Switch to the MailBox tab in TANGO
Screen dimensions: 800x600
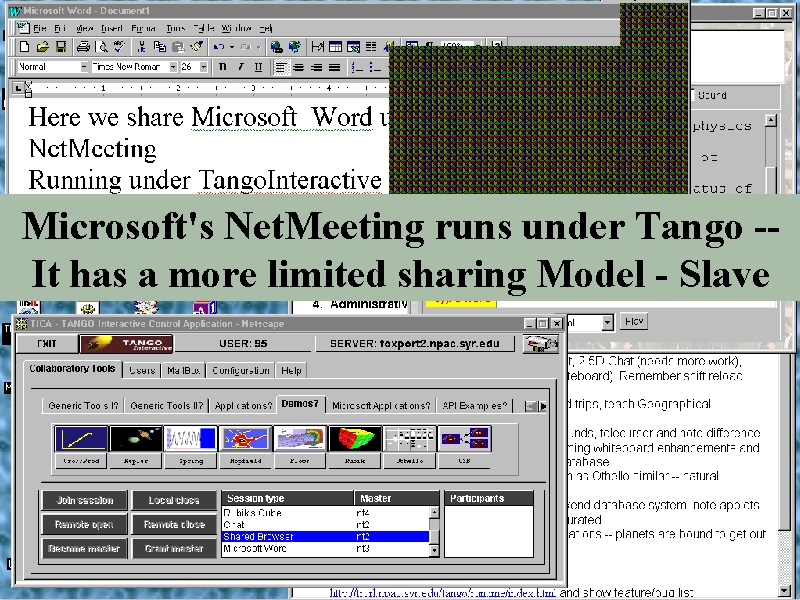183,370
